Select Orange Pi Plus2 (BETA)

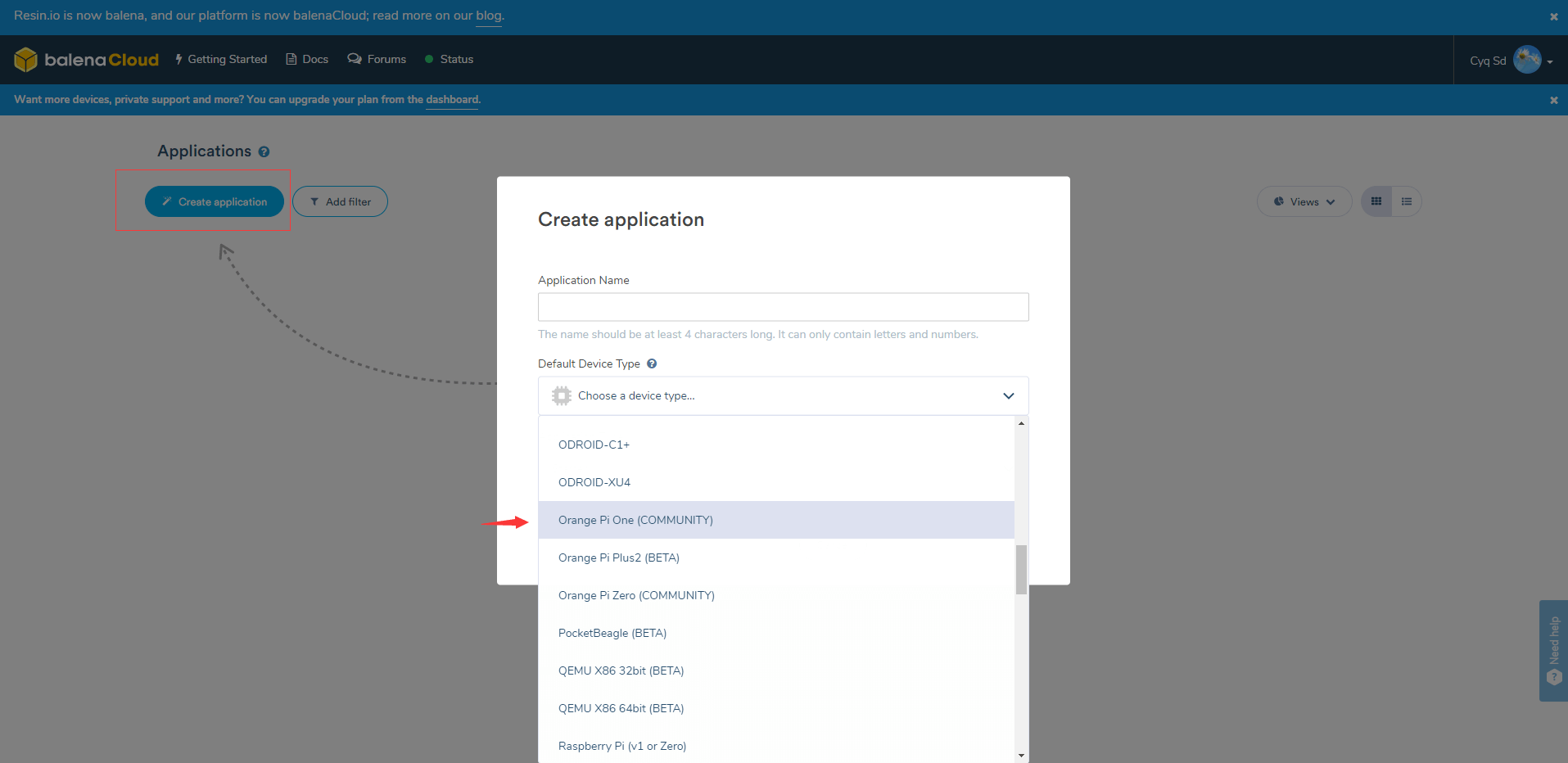click(x=776, y=558)
